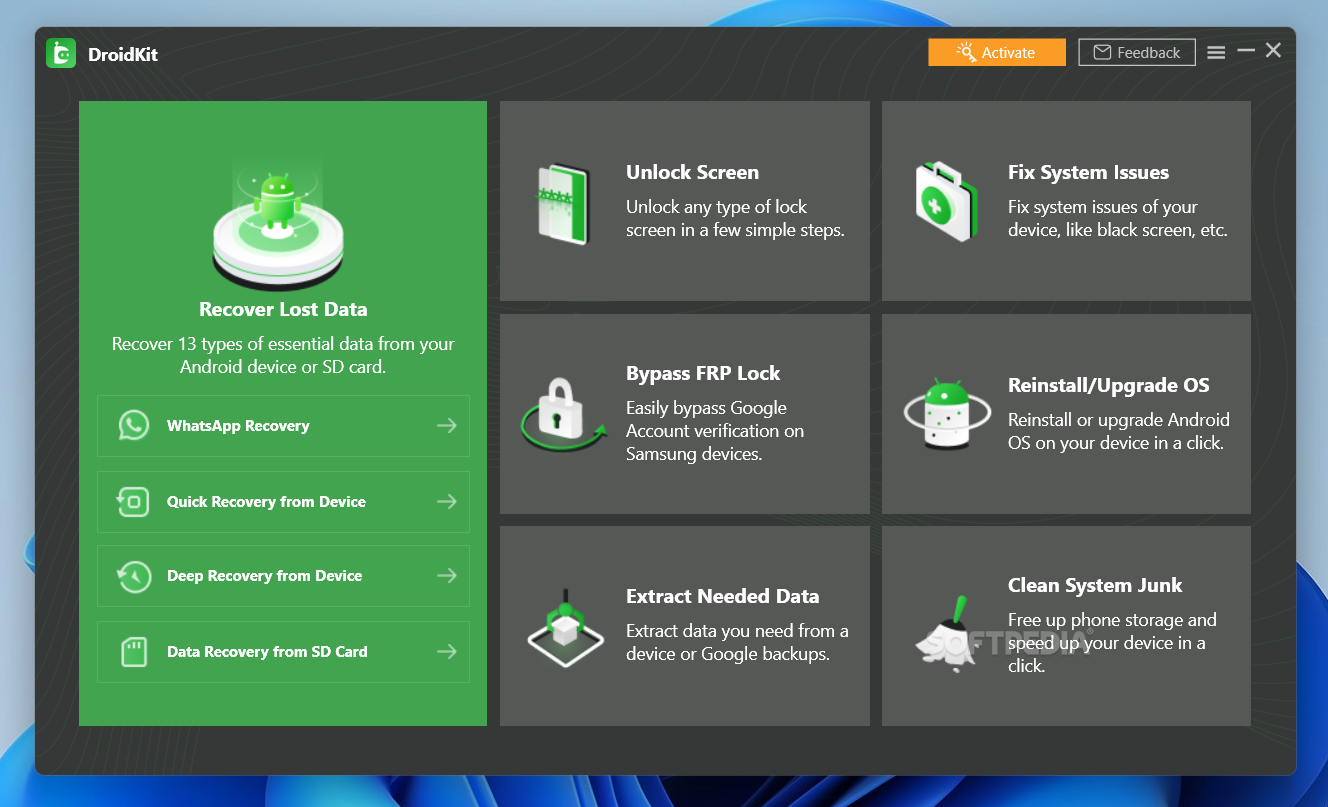This screenshot has width=1328, height=807.
Task: Click the arrow beside Data Recovery from SD Card
Action: (447, 652)
